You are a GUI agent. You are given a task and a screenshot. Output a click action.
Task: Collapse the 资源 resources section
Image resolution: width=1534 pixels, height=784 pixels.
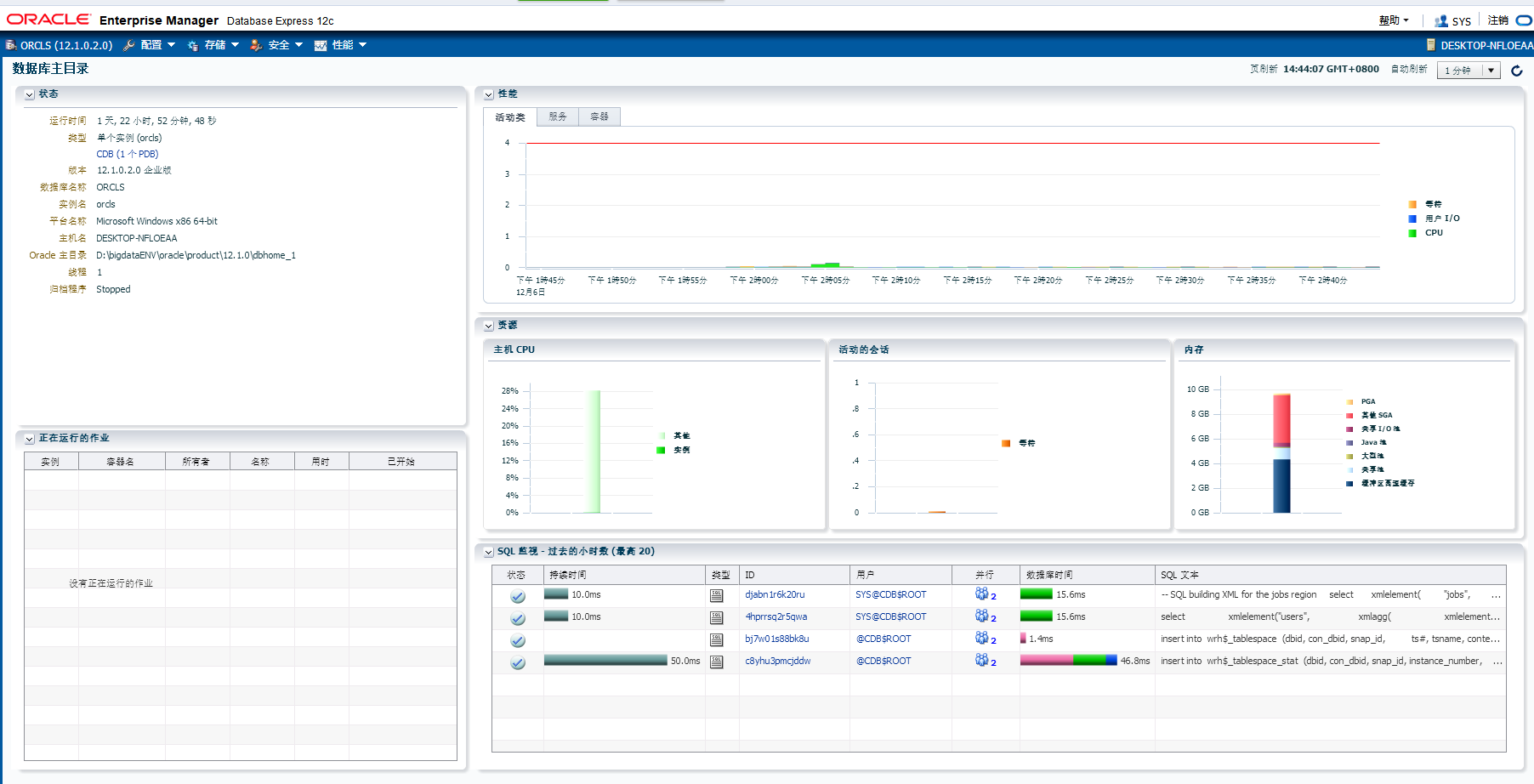point(488,325)
